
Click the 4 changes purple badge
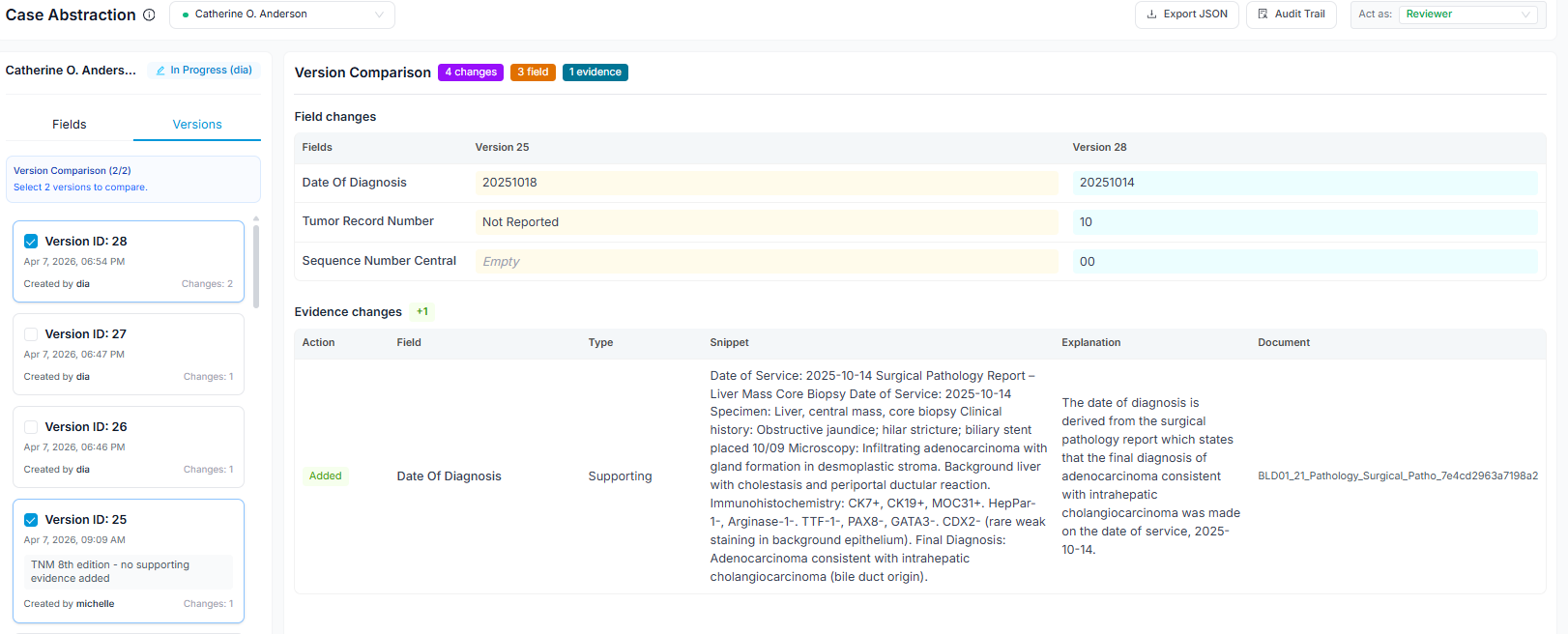471,72
